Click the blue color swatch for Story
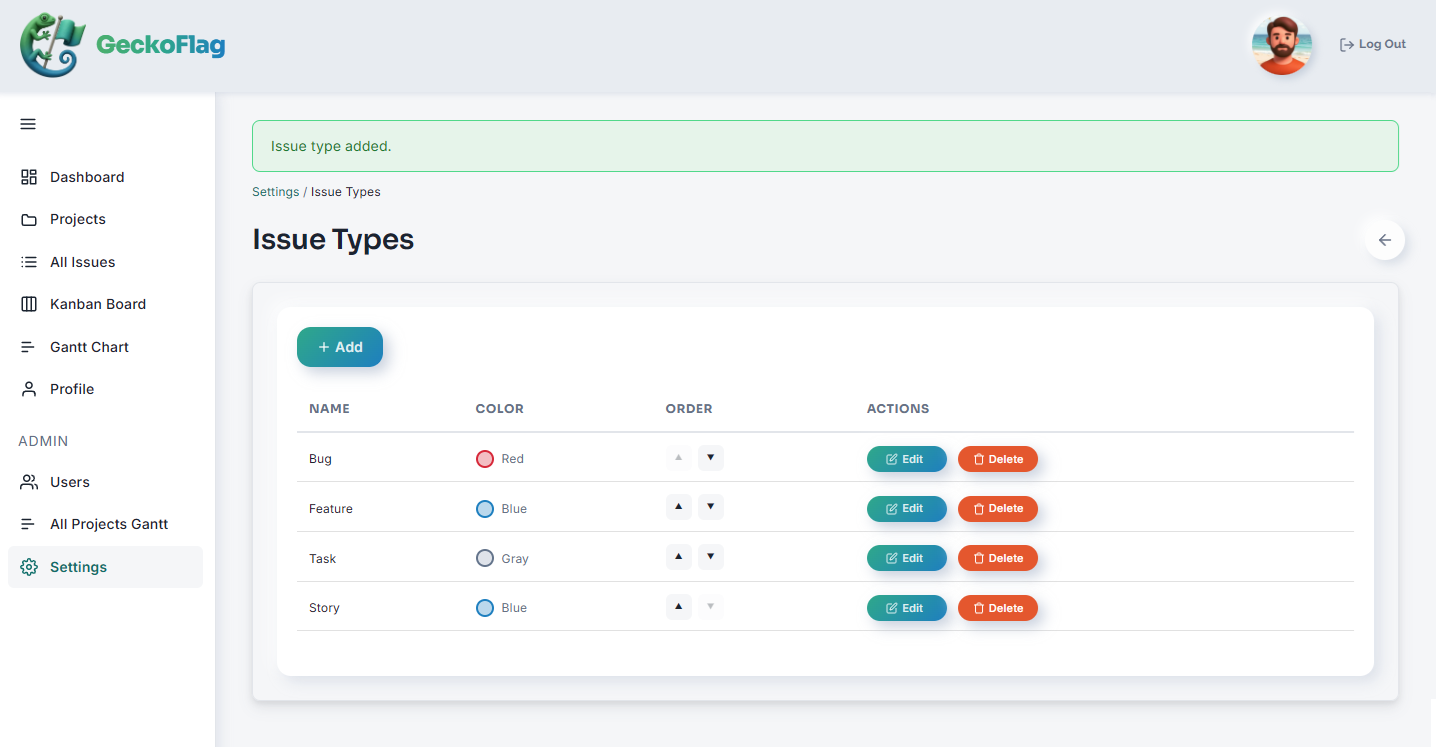Screen dimensions: 1436x747 pyautogui.click(x=485, y=608)
